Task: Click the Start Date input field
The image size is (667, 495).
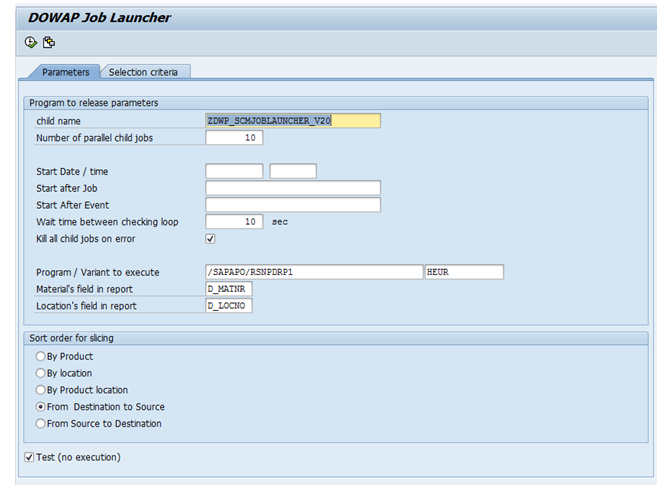Action: point(234,171)
